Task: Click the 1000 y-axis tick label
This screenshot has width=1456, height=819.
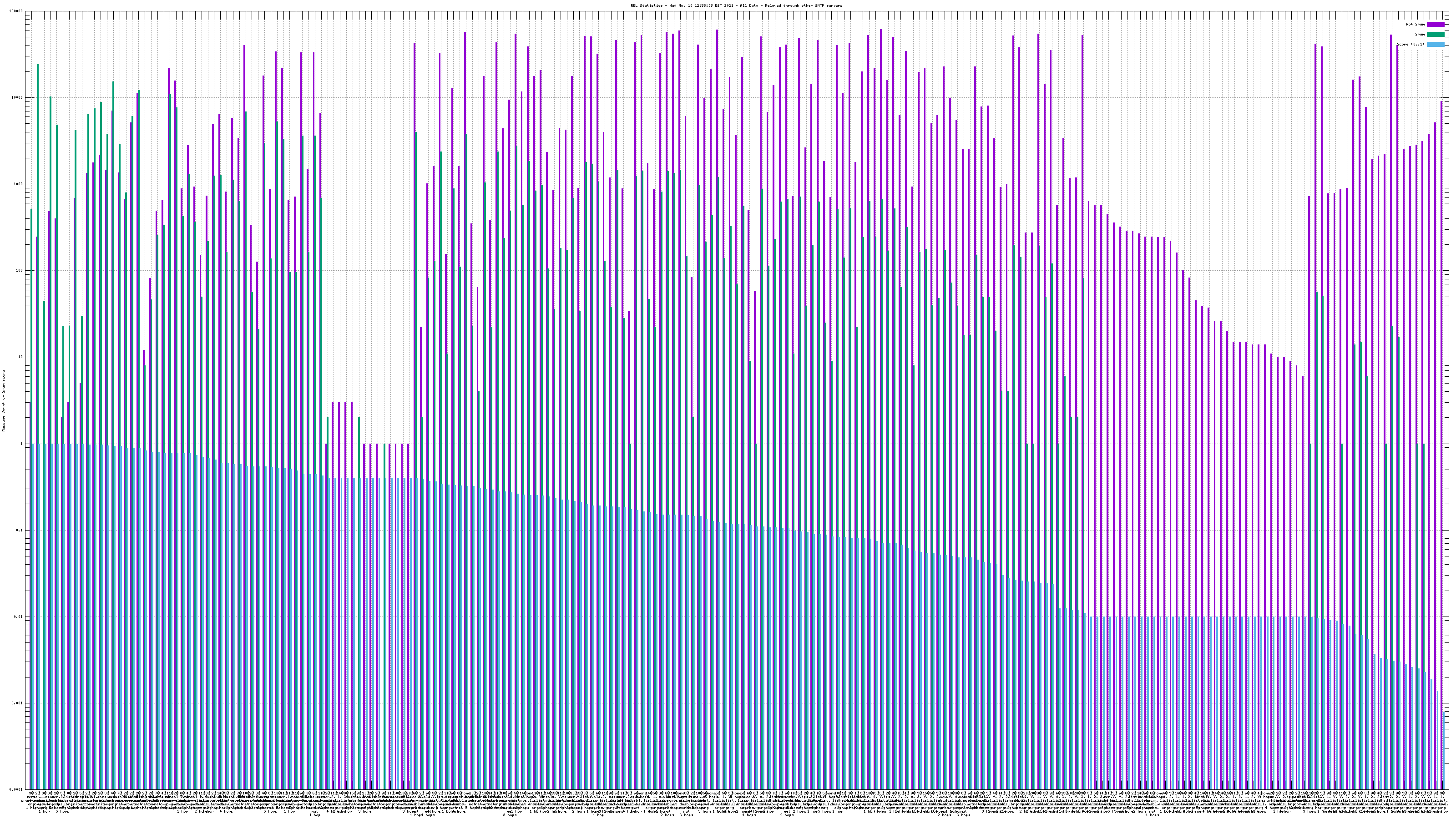Action: click(x=19, y=184)
